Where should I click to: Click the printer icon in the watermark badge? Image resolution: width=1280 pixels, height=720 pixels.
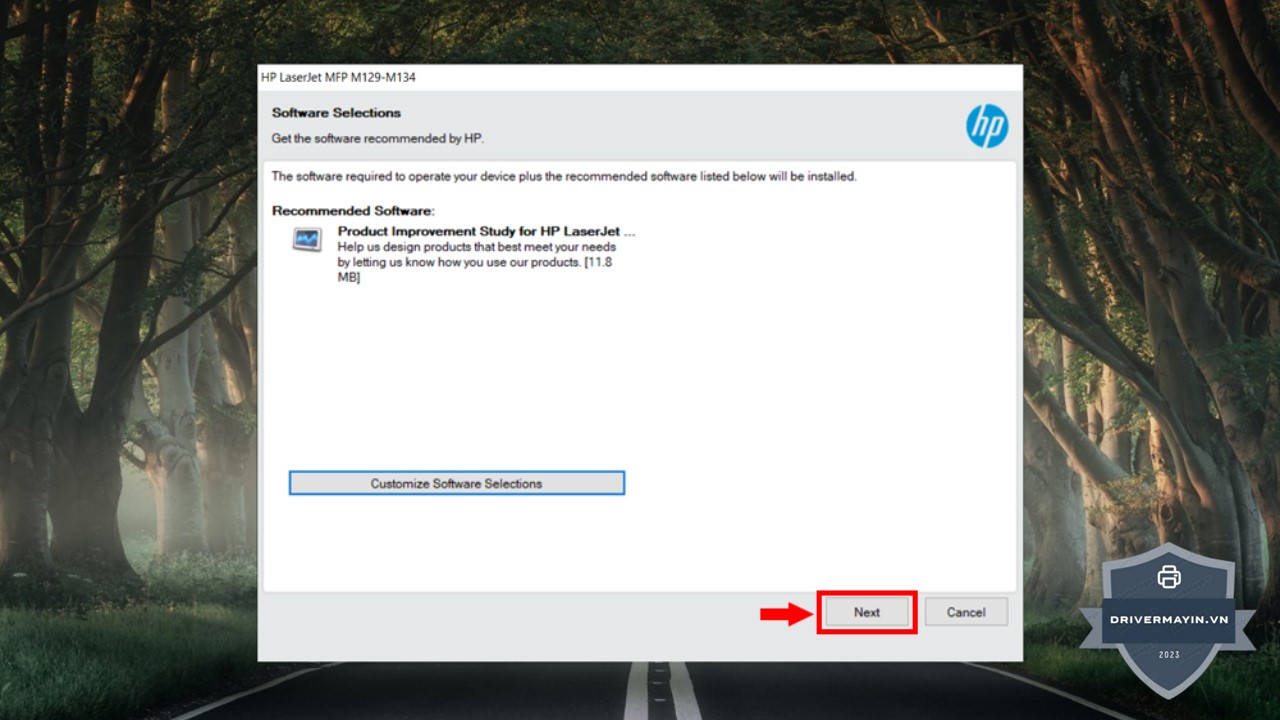[1168, 577]
